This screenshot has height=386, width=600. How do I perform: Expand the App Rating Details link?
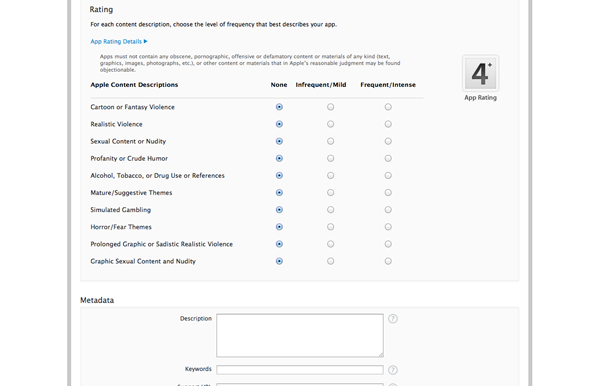119,41
